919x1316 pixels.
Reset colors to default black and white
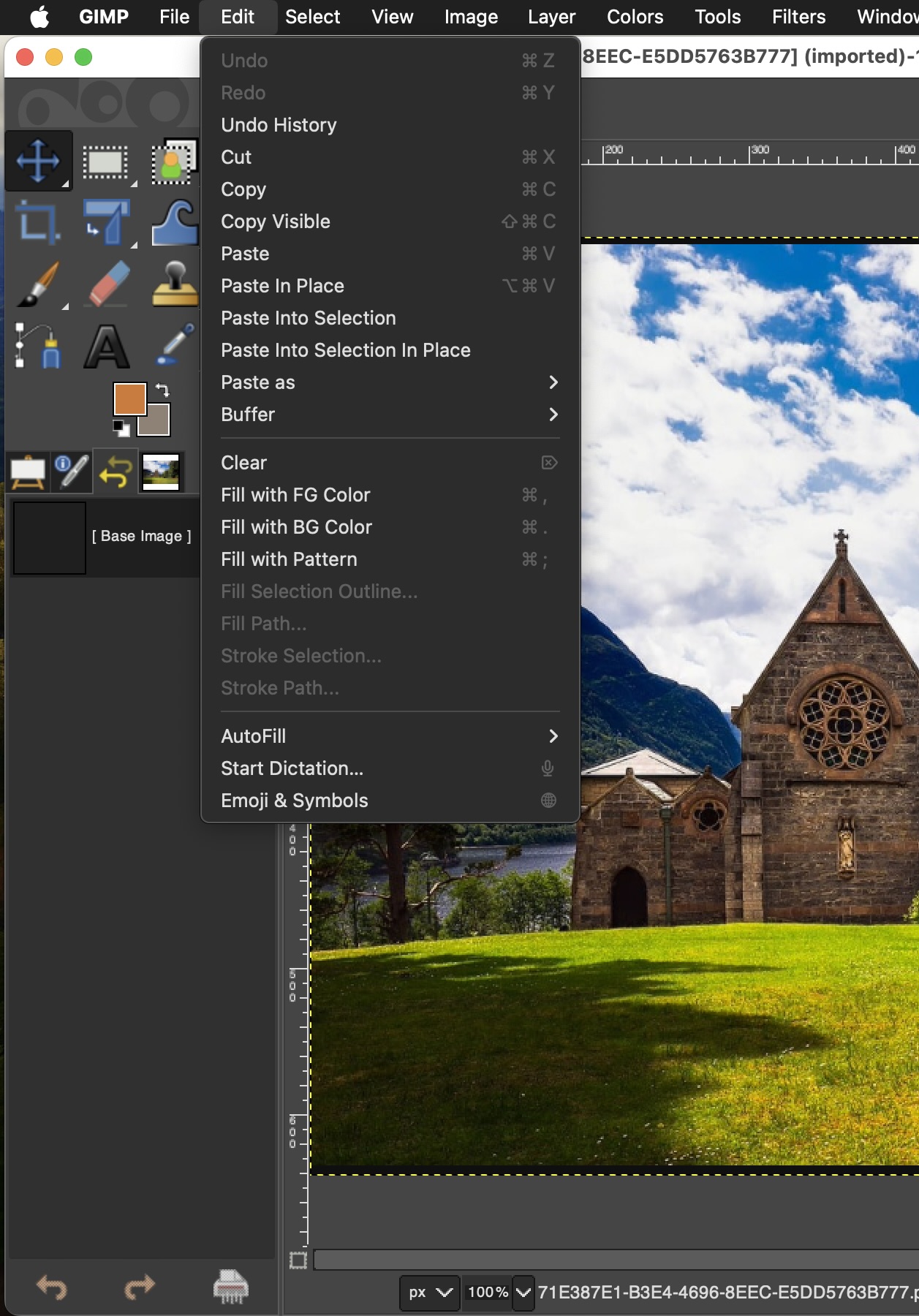[x=121, y=428]
